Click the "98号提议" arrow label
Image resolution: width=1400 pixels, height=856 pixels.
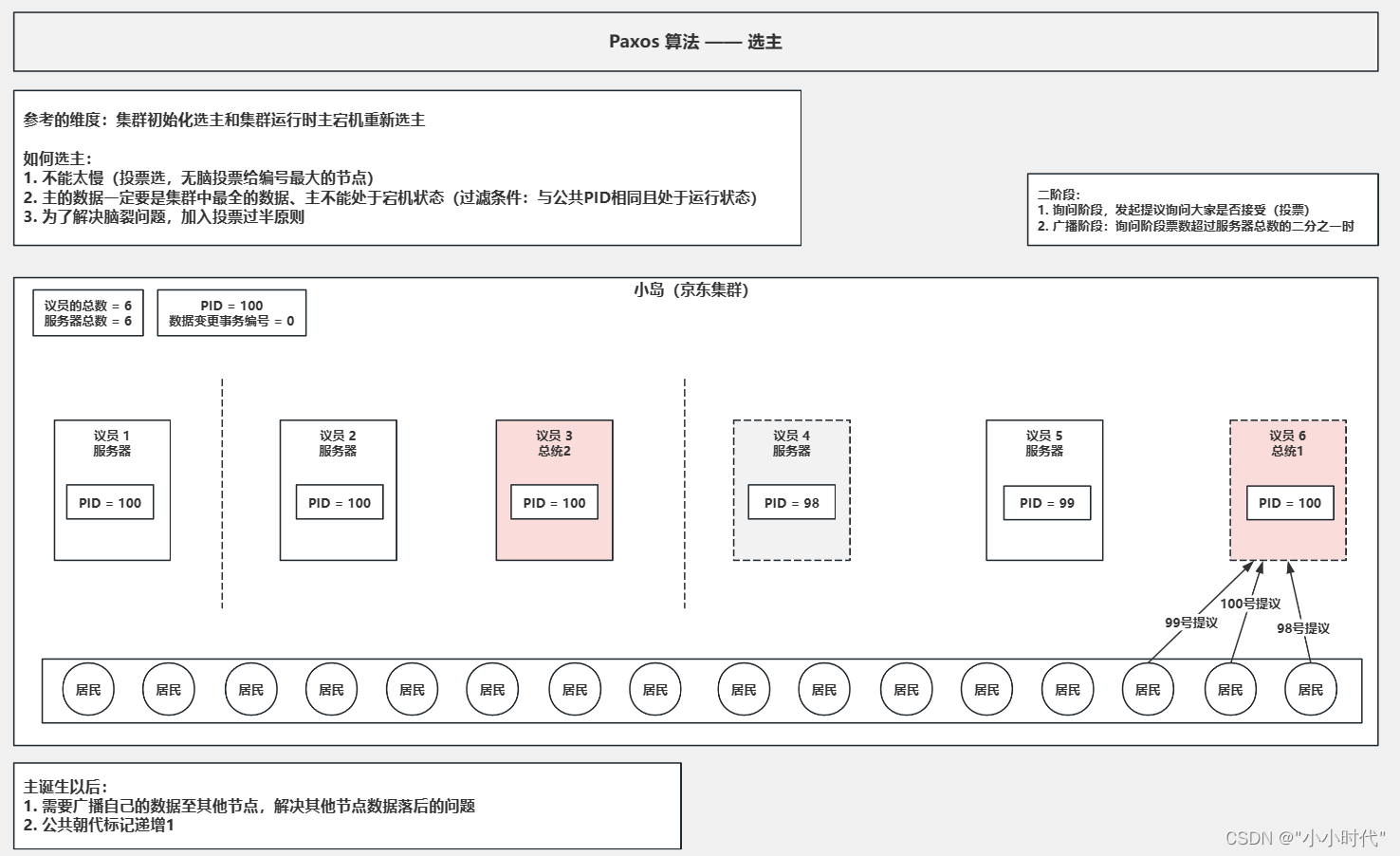1303,628
